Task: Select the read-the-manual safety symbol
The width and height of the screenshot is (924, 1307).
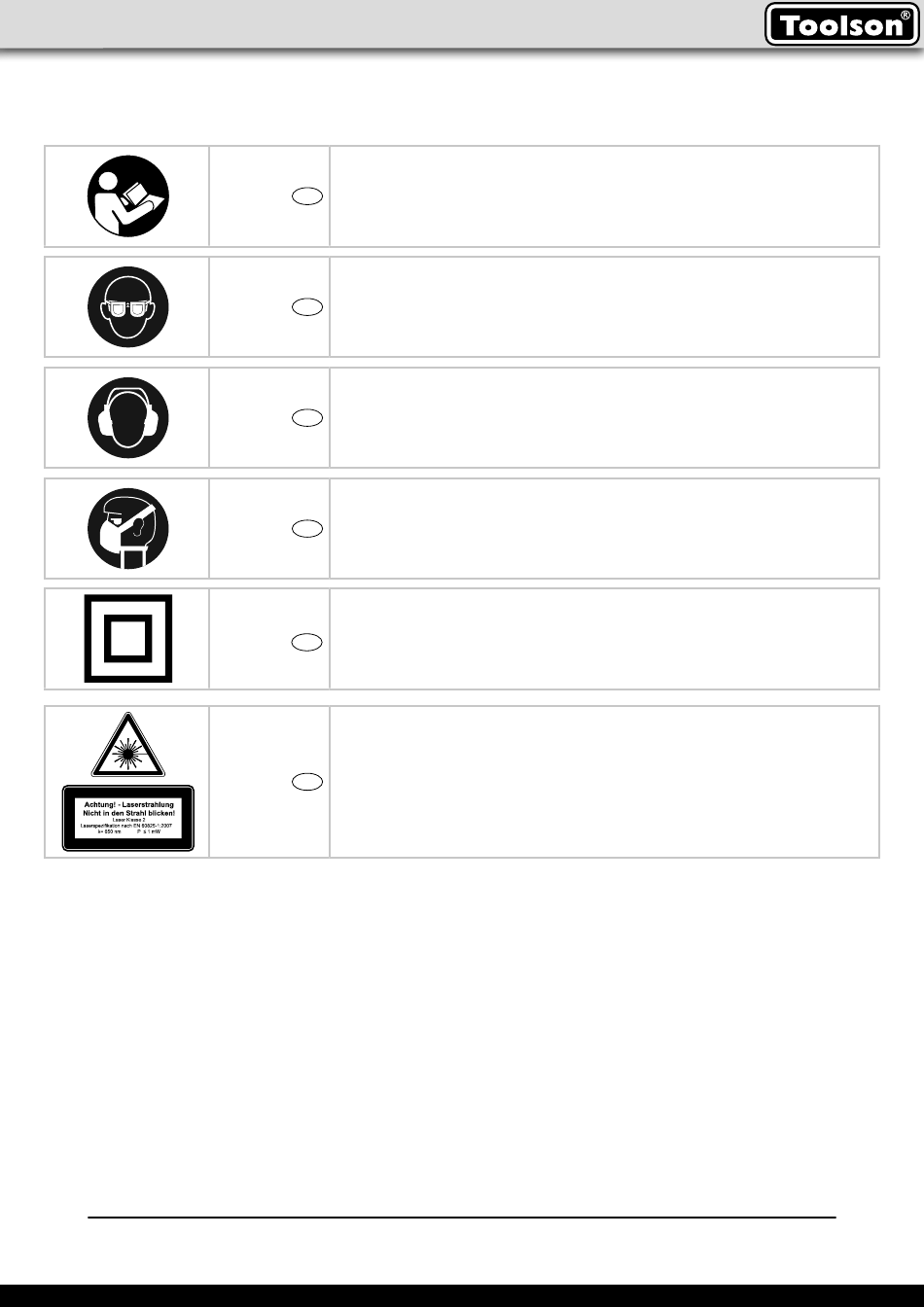Action: pyautogui.click(x=128, y=195)
